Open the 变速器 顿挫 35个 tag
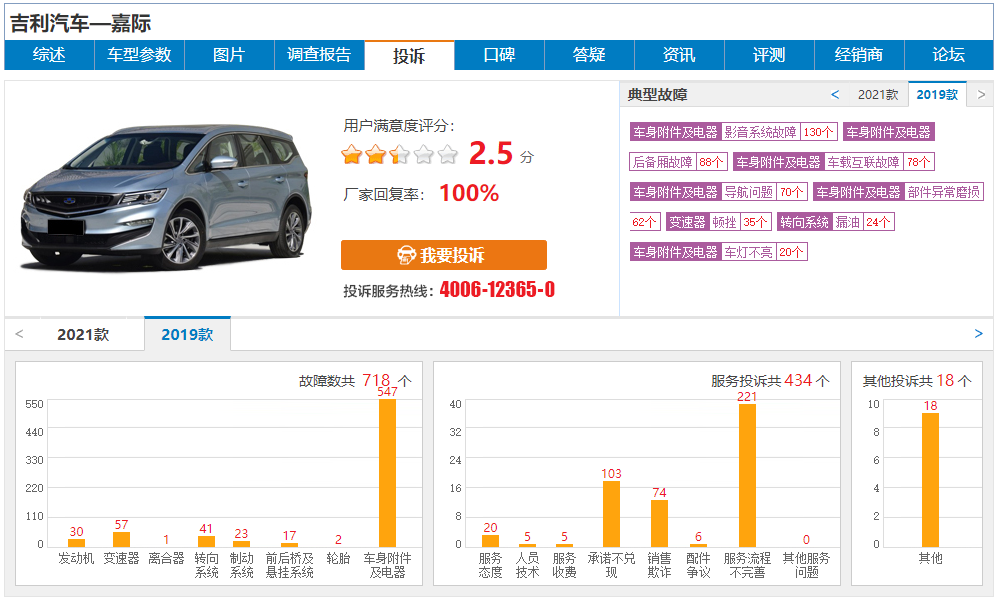 (719, 222)
